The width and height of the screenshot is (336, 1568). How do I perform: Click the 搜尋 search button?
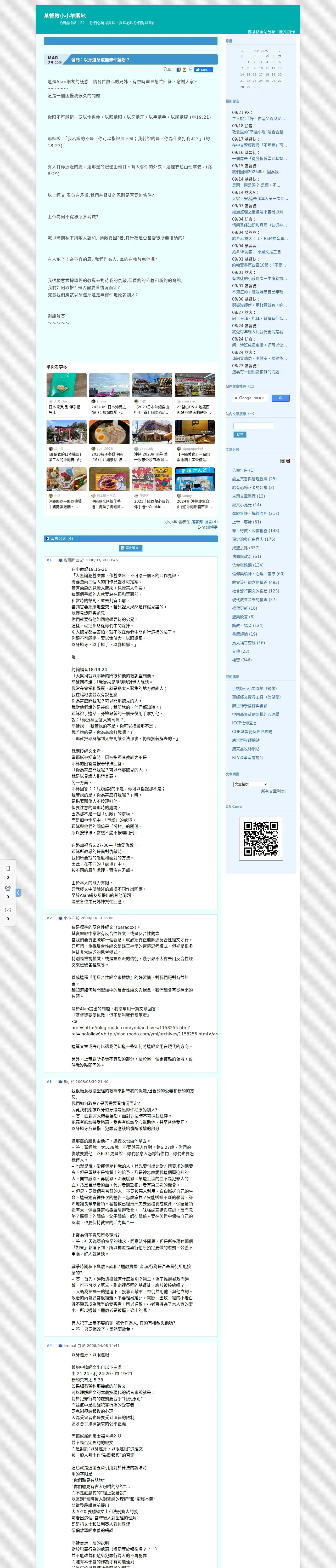(240, 435)
